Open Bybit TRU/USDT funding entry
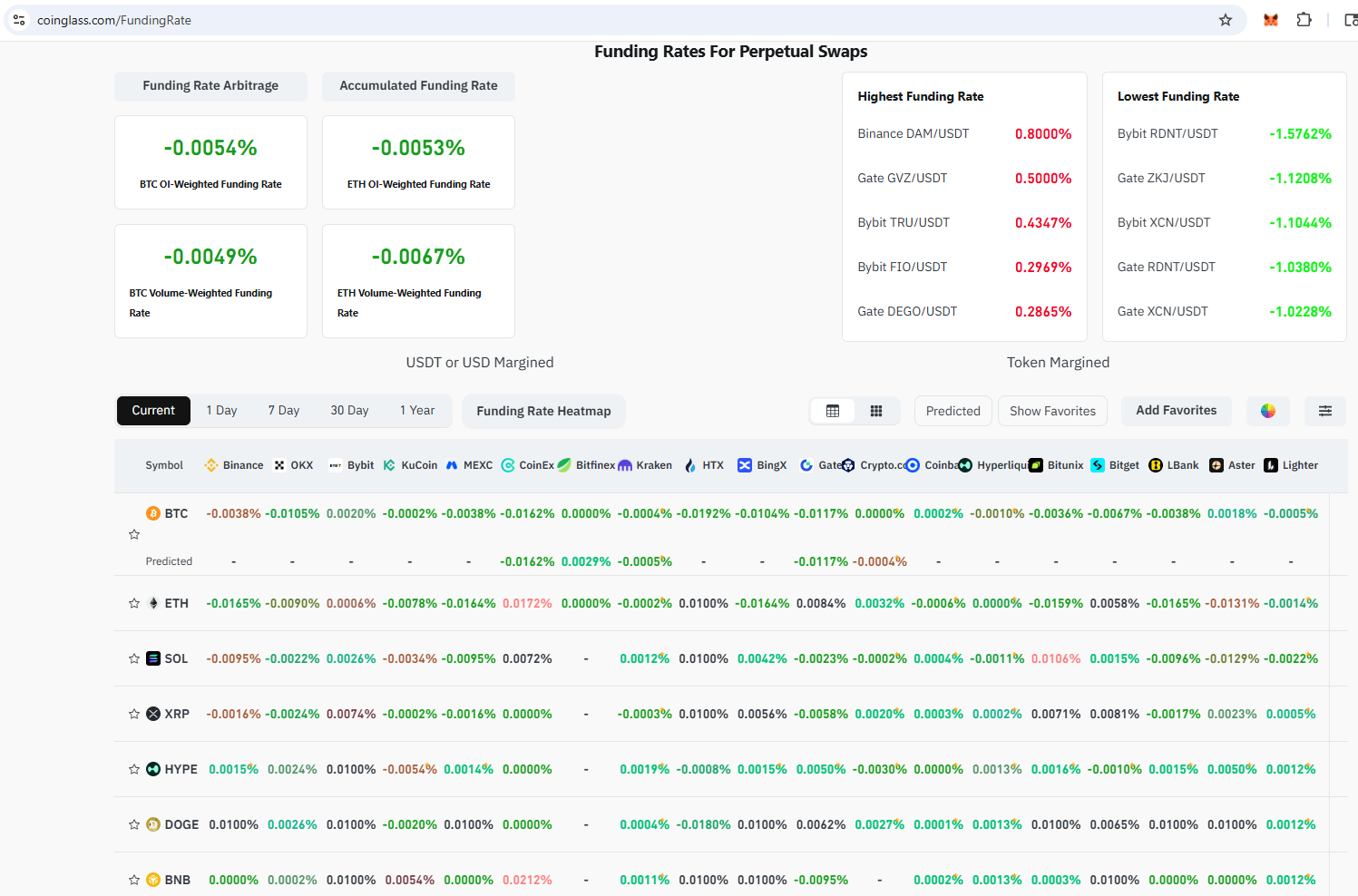 [964, 222]
